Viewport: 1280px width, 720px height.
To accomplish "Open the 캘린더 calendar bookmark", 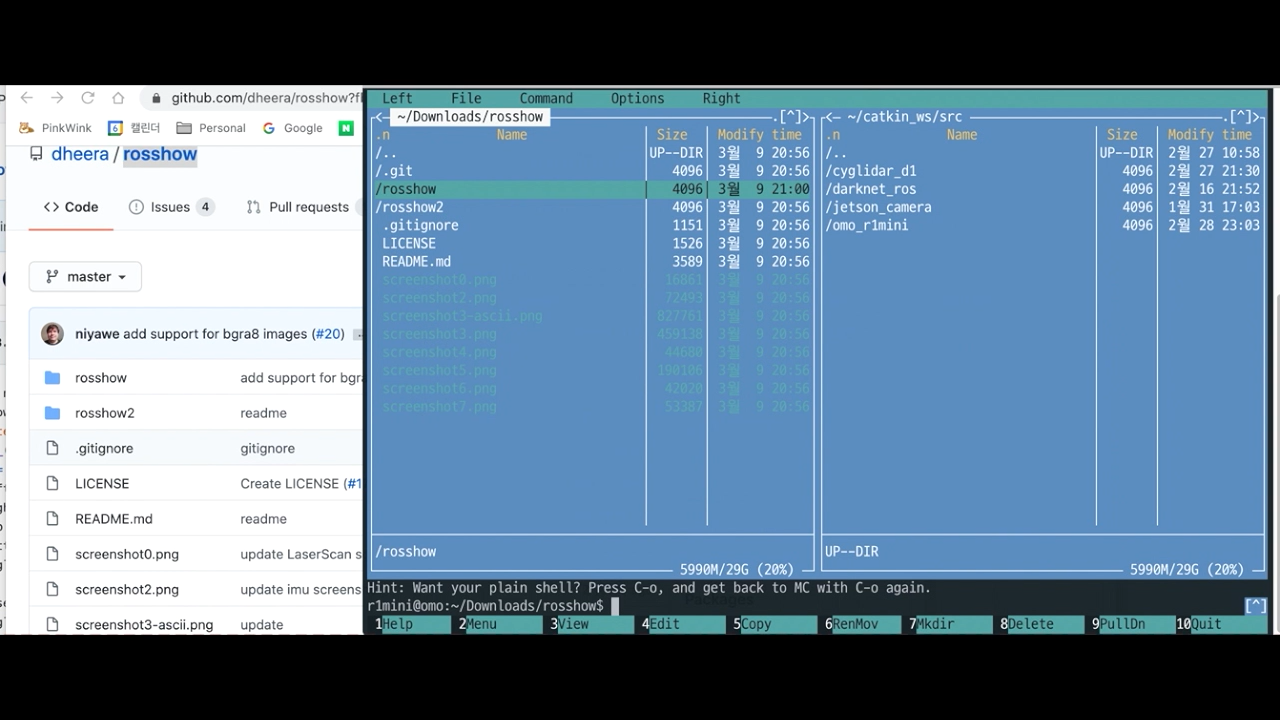I will (x=134, y=128).
